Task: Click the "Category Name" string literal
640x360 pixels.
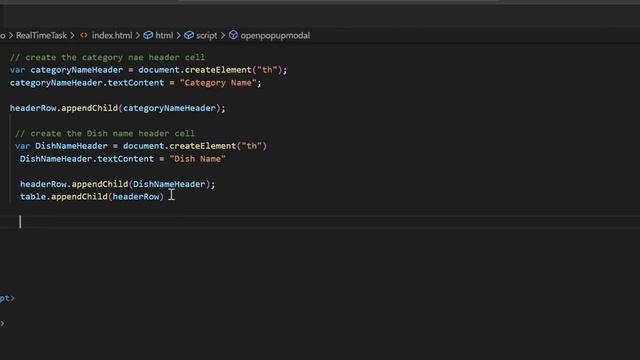Action: tap(218, 83)
